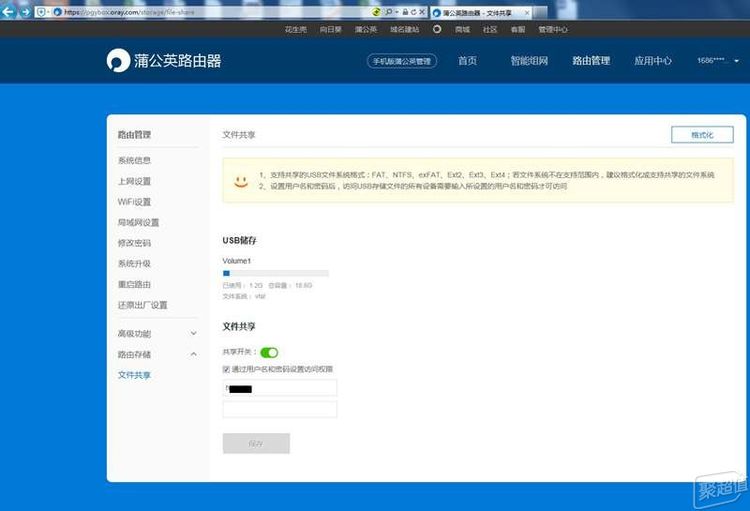Open 向日葵 in the top bar
This screenshot has width=750, height=511.
pyautogui.click(x=331, y=30)
